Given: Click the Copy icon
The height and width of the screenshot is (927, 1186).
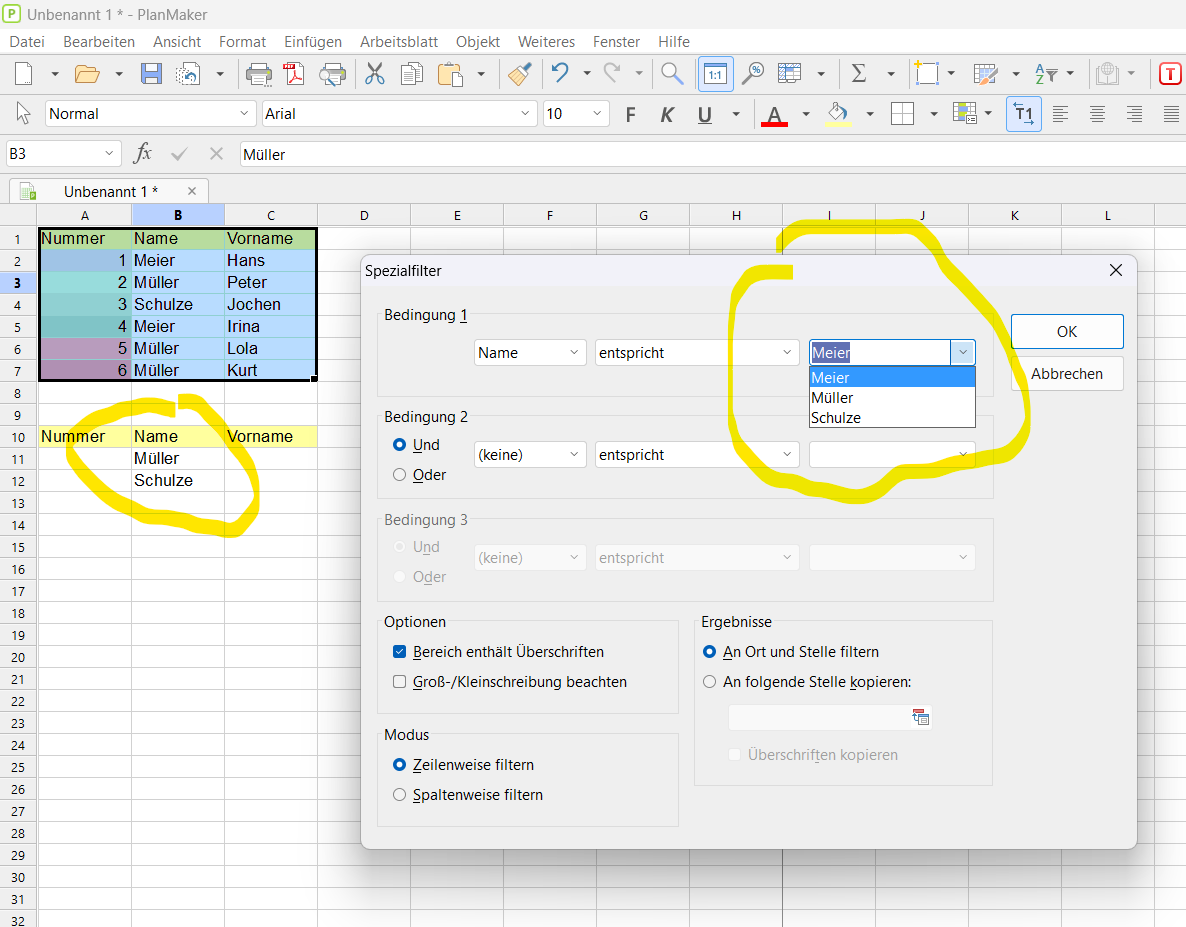Looking at the screenshot, I should click(411, 74).
